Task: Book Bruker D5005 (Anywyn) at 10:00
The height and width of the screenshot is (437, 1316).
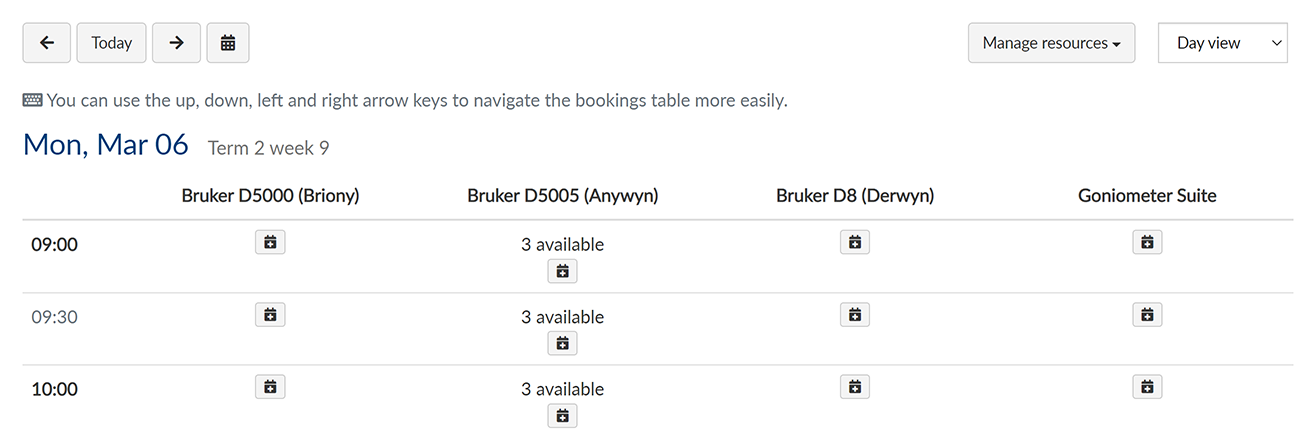Action: pos(562,415)
